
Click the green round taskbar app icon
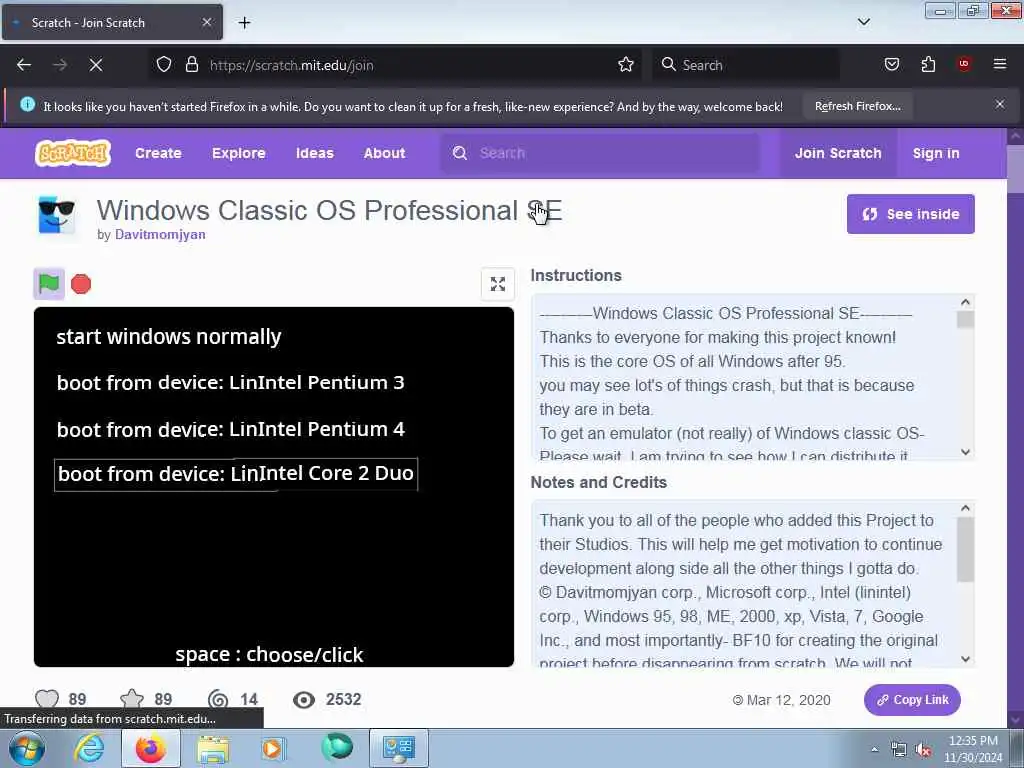click(x=337, y=747)
